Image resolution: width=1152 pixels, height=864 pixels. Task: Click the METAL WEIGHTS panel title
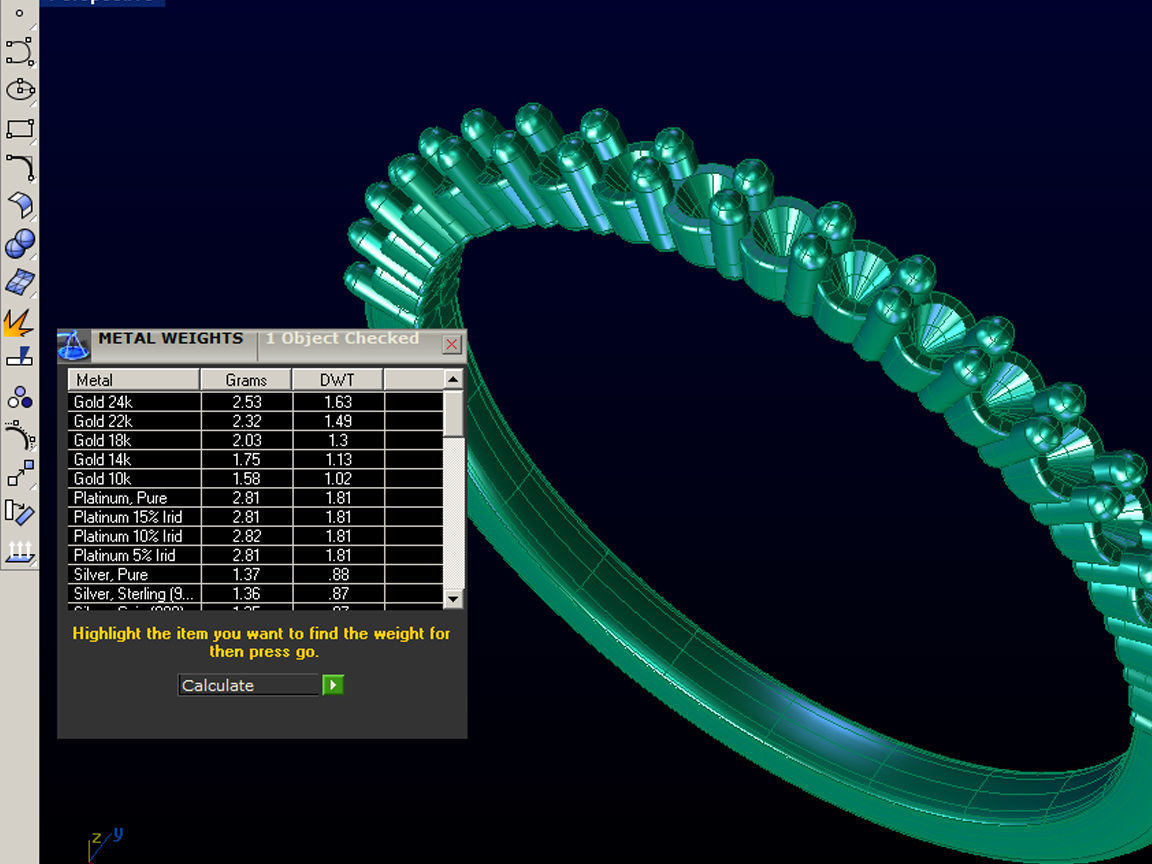tap(170, 338)
